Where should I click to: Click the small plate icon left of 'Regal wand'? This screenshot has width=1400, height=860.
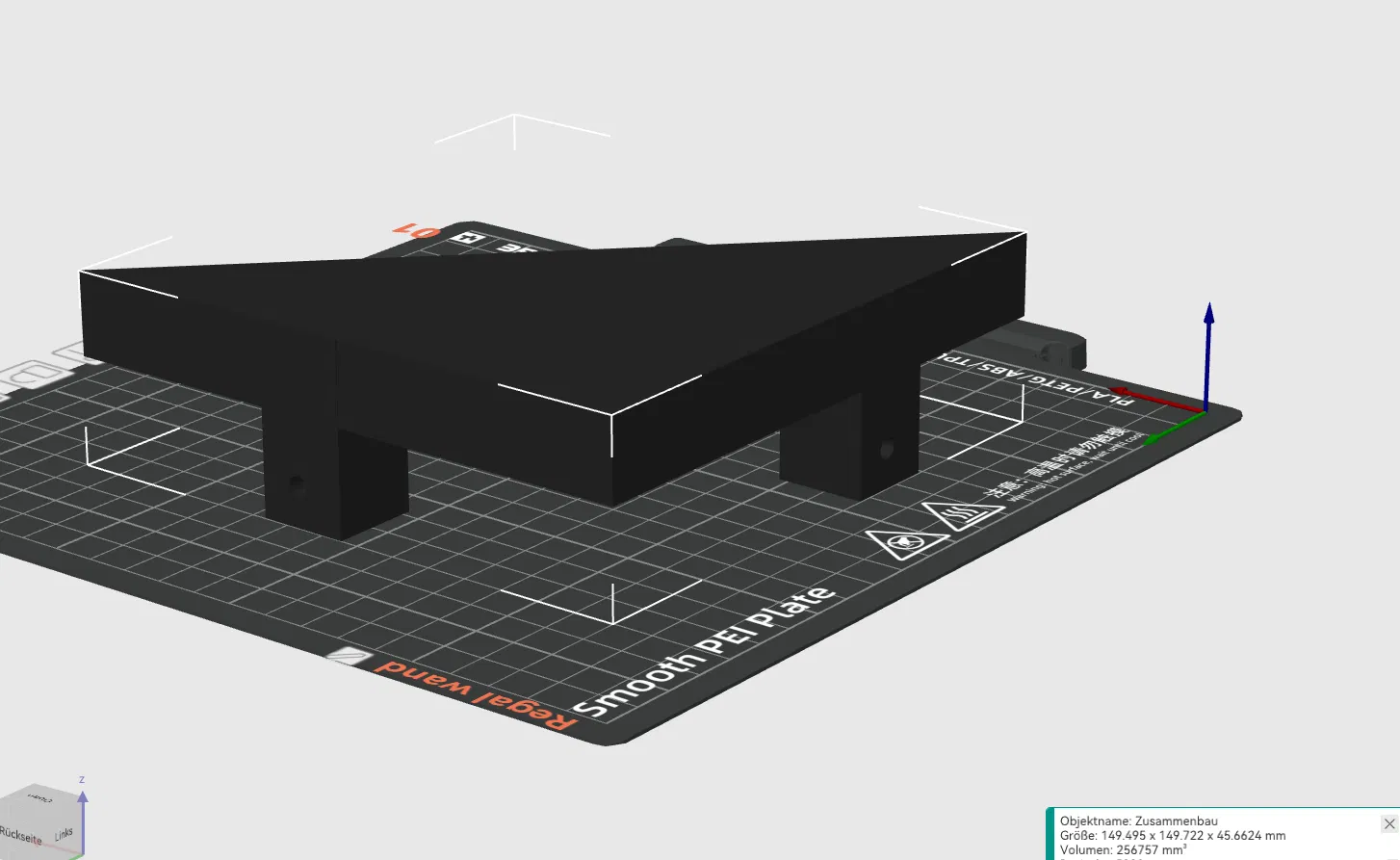click(x=349, y=658)
